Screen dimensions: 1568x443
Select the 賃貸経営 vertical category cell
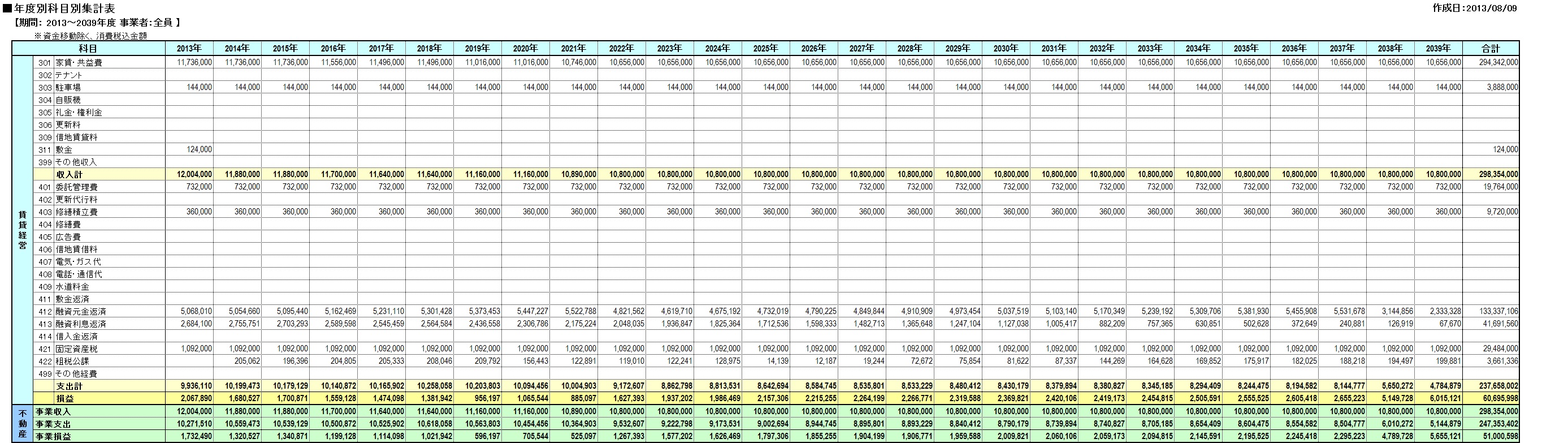coord(23,230)
